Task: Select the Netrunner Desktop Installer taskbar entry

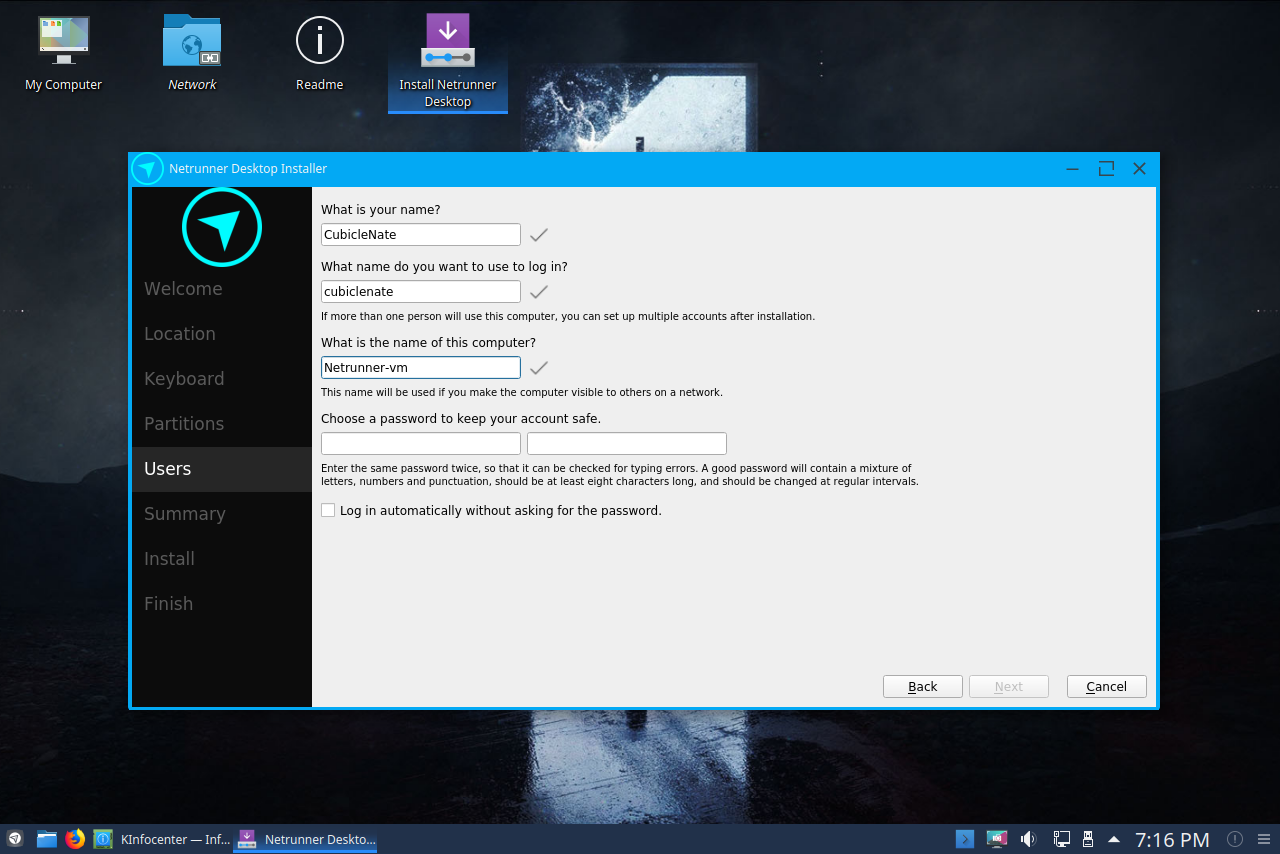Action: (305, 839)
